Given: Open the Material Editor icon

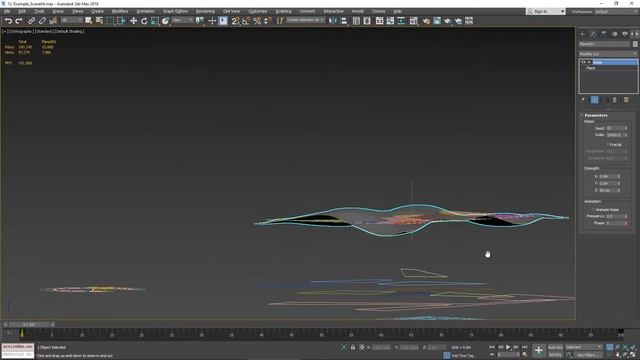Looking at the screenshot, I should click(x=413, y=21).
